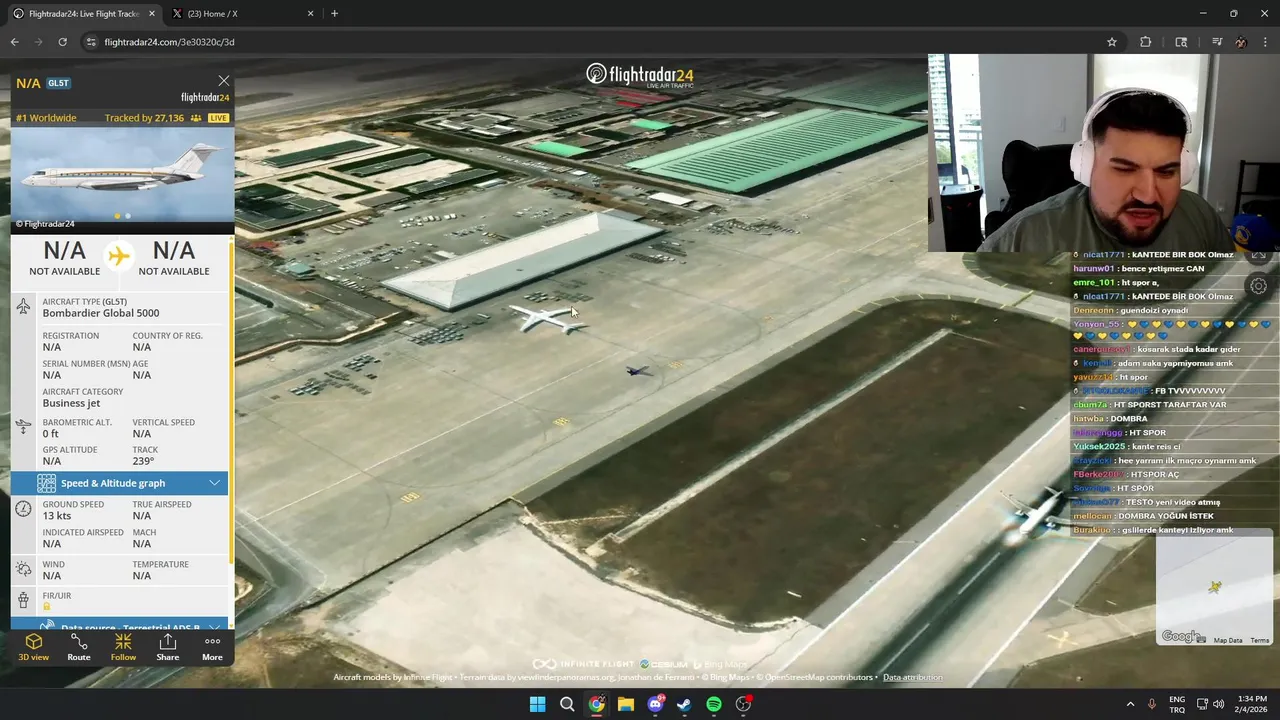The width and height of the screenshot is (1280, 720).
Task: Show hidden system tray icons
Action: click(x=1130, y=704)
